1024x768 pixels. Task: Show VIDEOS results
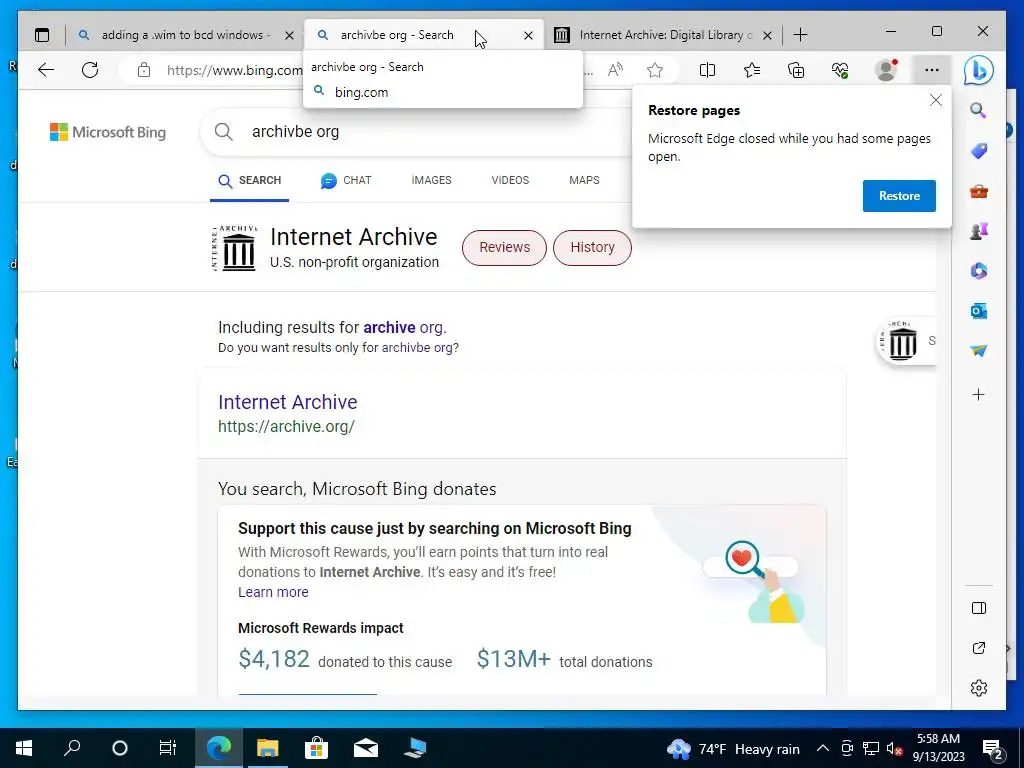point(510,180)
